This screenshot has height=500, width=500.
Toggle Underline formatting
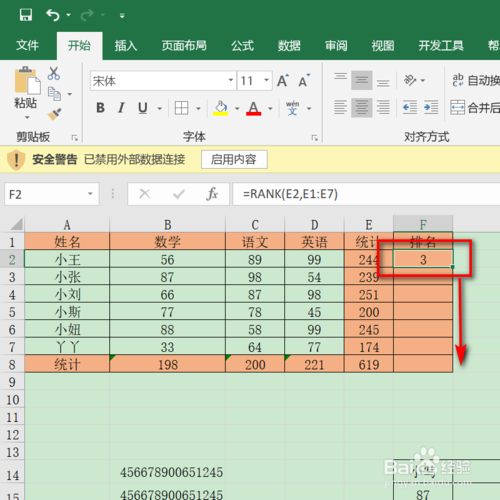pos(143,108)
